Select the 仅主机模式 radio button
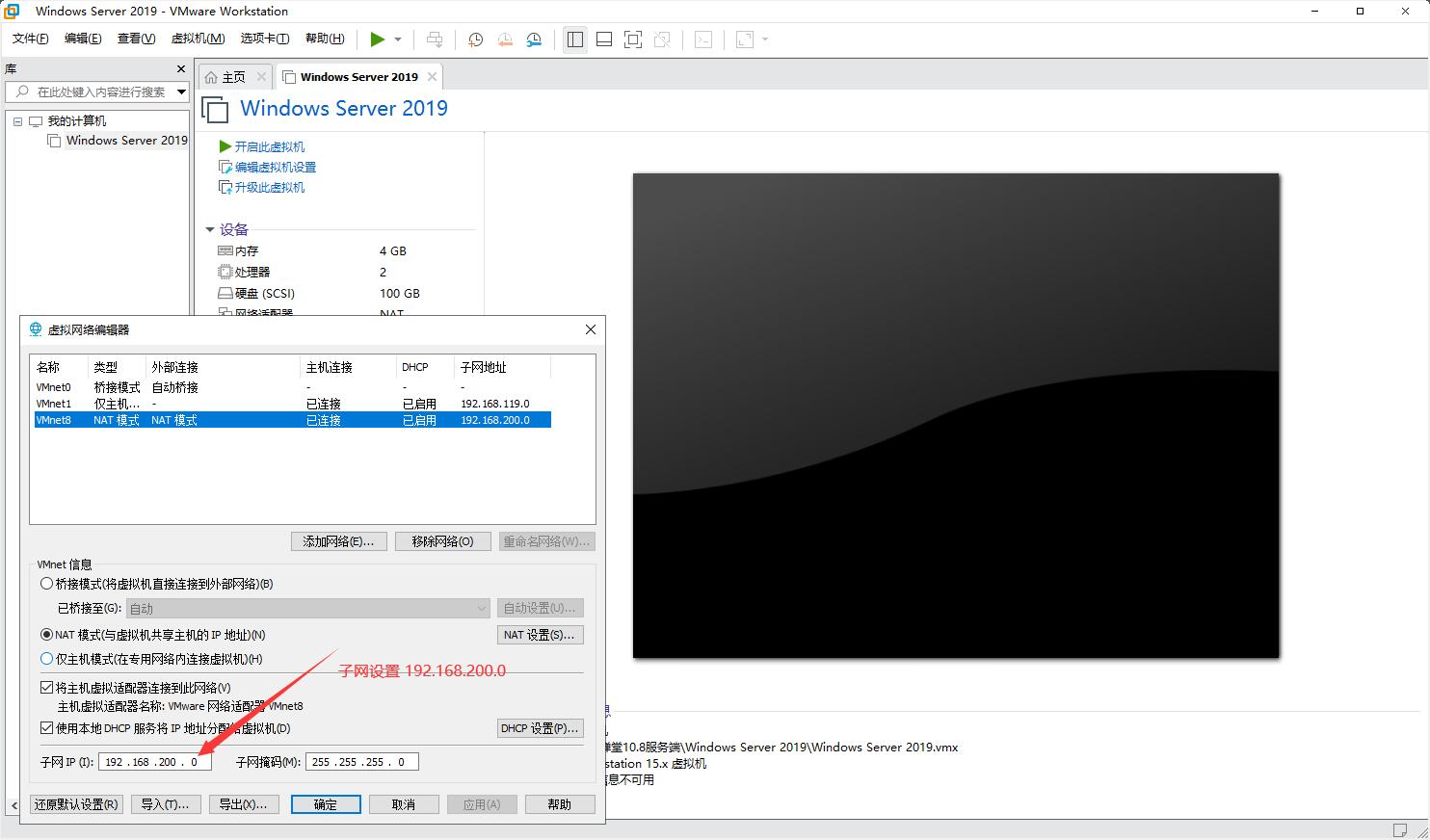Image resolution: width=1430 pixels, height=840 pixels. click(x=46, y=659)
